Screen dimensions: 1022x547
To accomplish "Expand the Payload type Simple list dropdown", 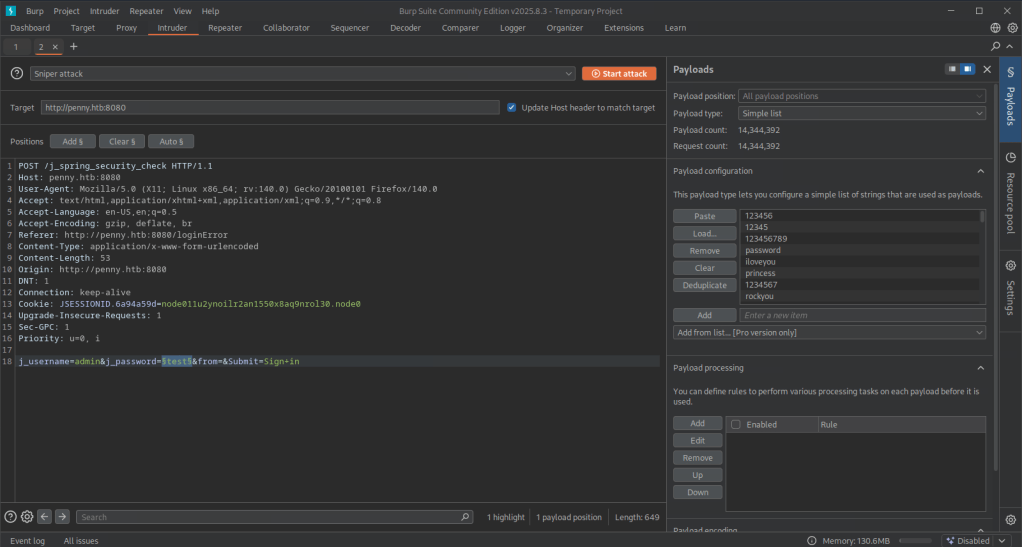I will pos(862,114).
